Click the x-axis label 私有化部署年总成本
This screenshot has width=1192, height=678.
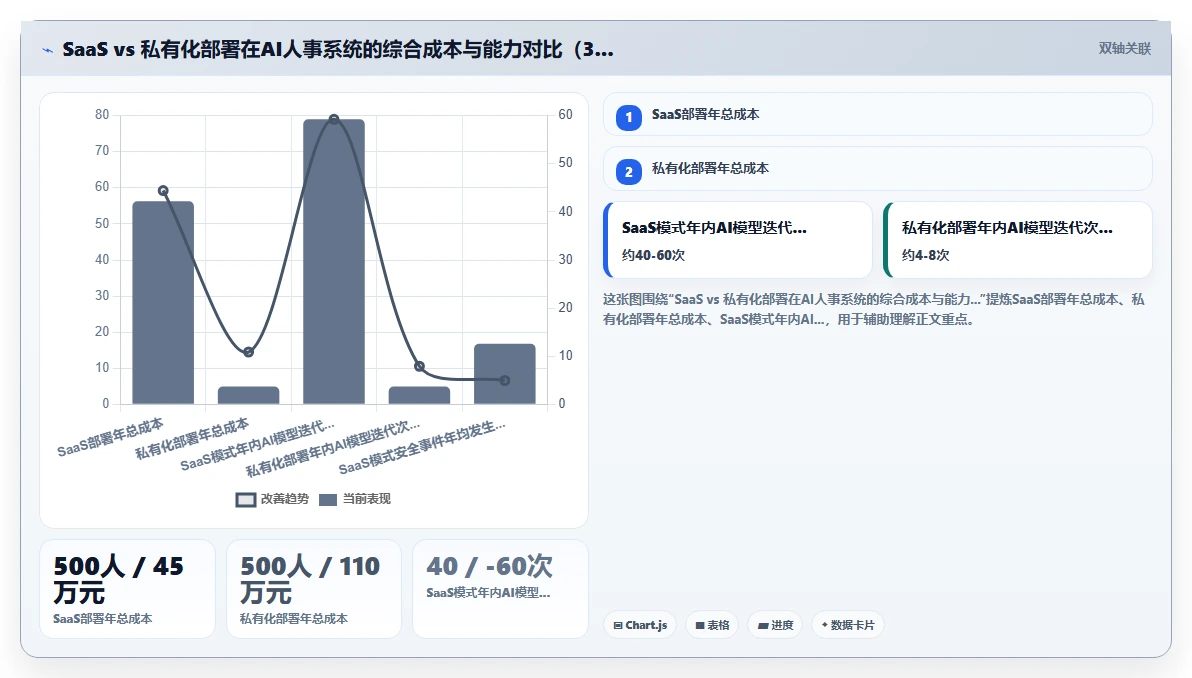(192, 439)
